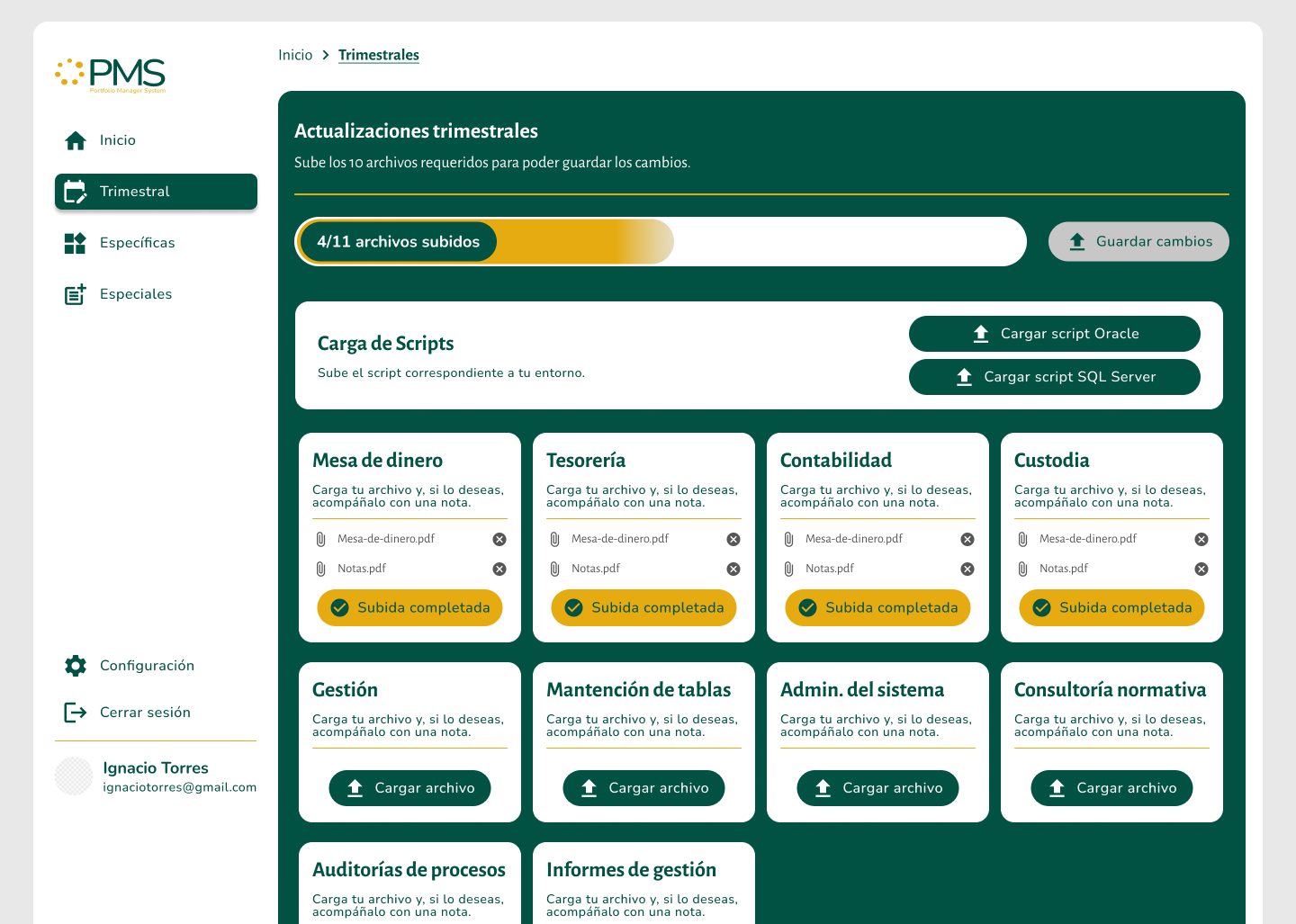Click Cargar script Oracle
Viewport: 1296px width, 924px height.
click(1054, 334)
